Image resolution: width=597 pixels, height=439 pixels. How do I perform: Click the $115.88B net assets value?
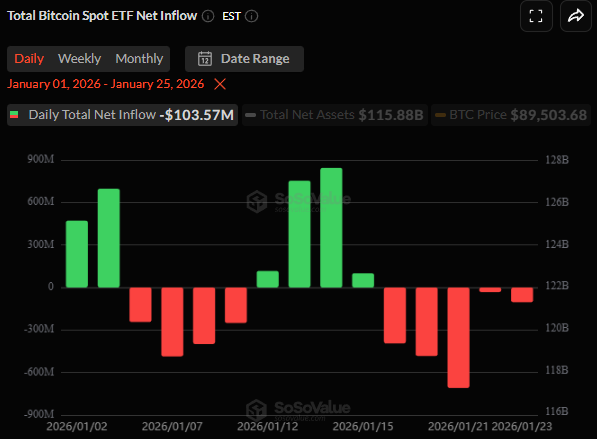click(391, 115)
